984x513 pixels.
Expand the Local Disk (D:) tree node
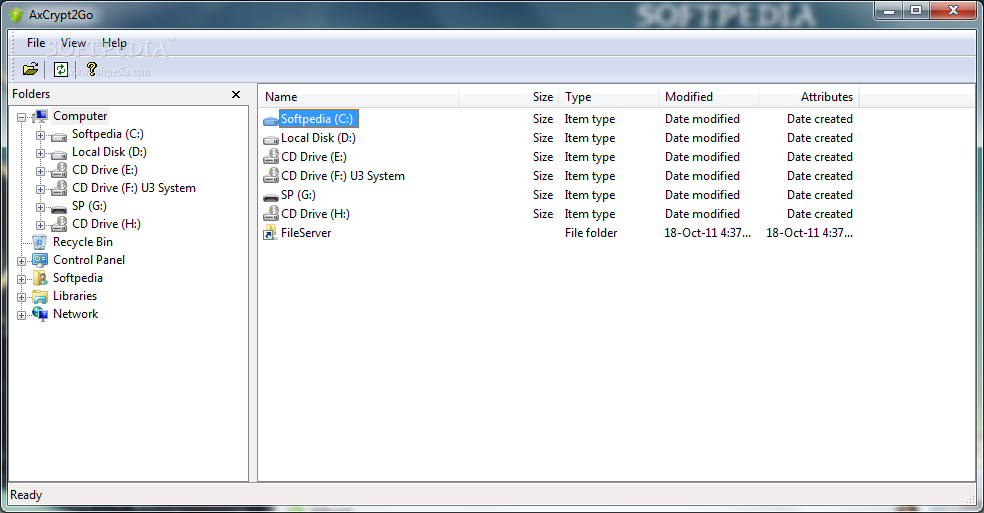point(40,154)
